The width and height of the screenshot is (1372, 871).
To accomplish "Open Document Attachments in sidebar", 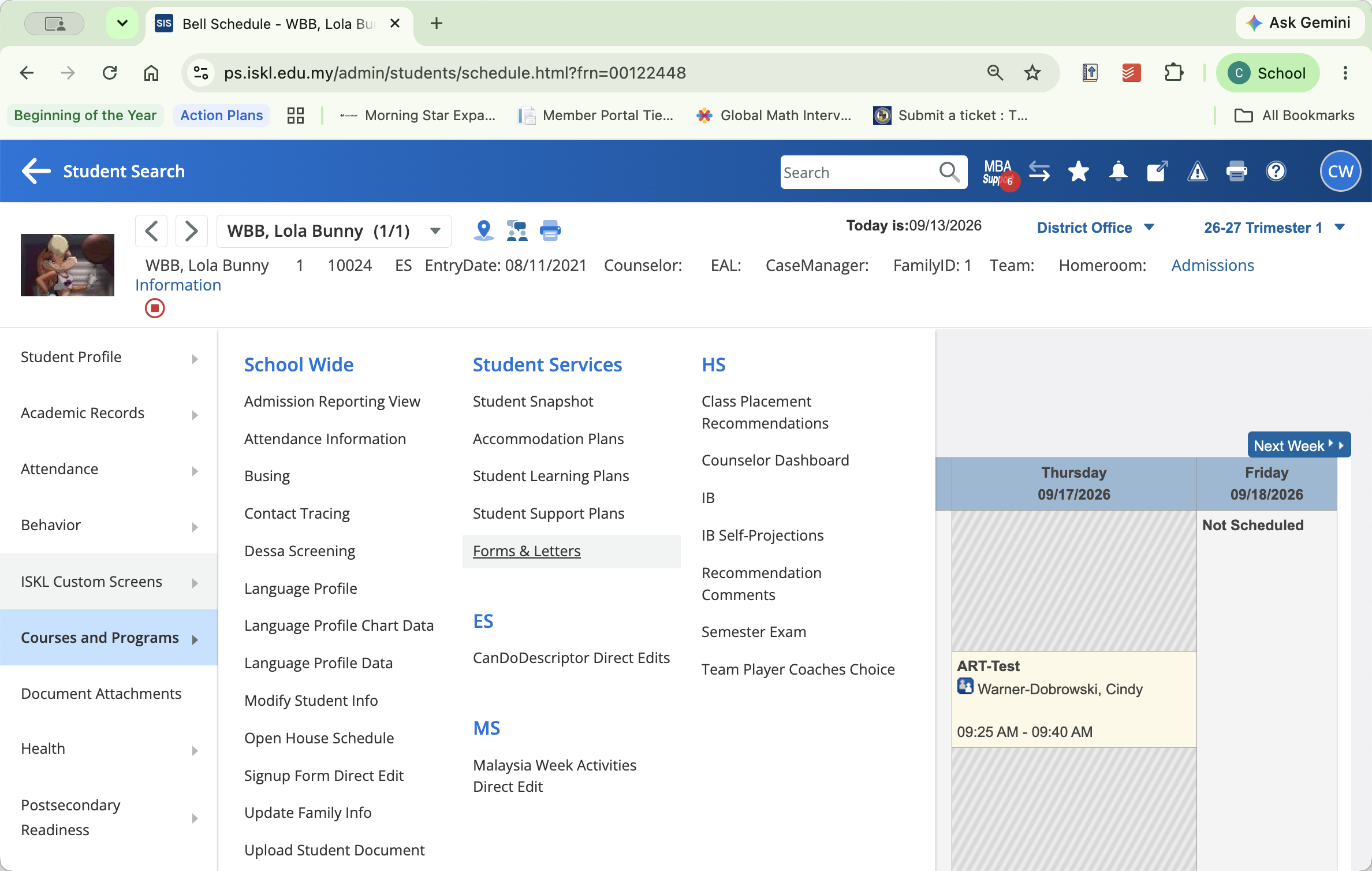I will click(101, 694).
